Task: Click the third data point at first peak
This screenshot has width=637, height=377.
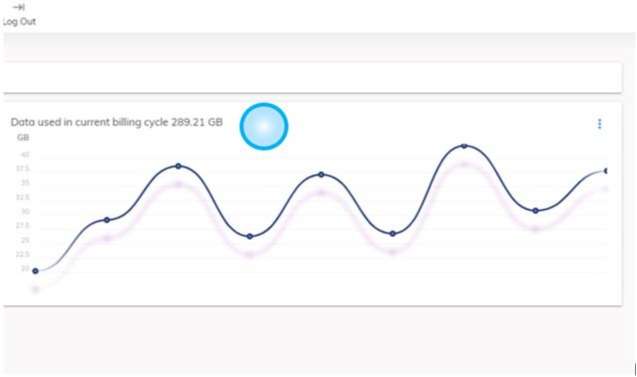Action: pyautogui.click(x=178, y=166)
